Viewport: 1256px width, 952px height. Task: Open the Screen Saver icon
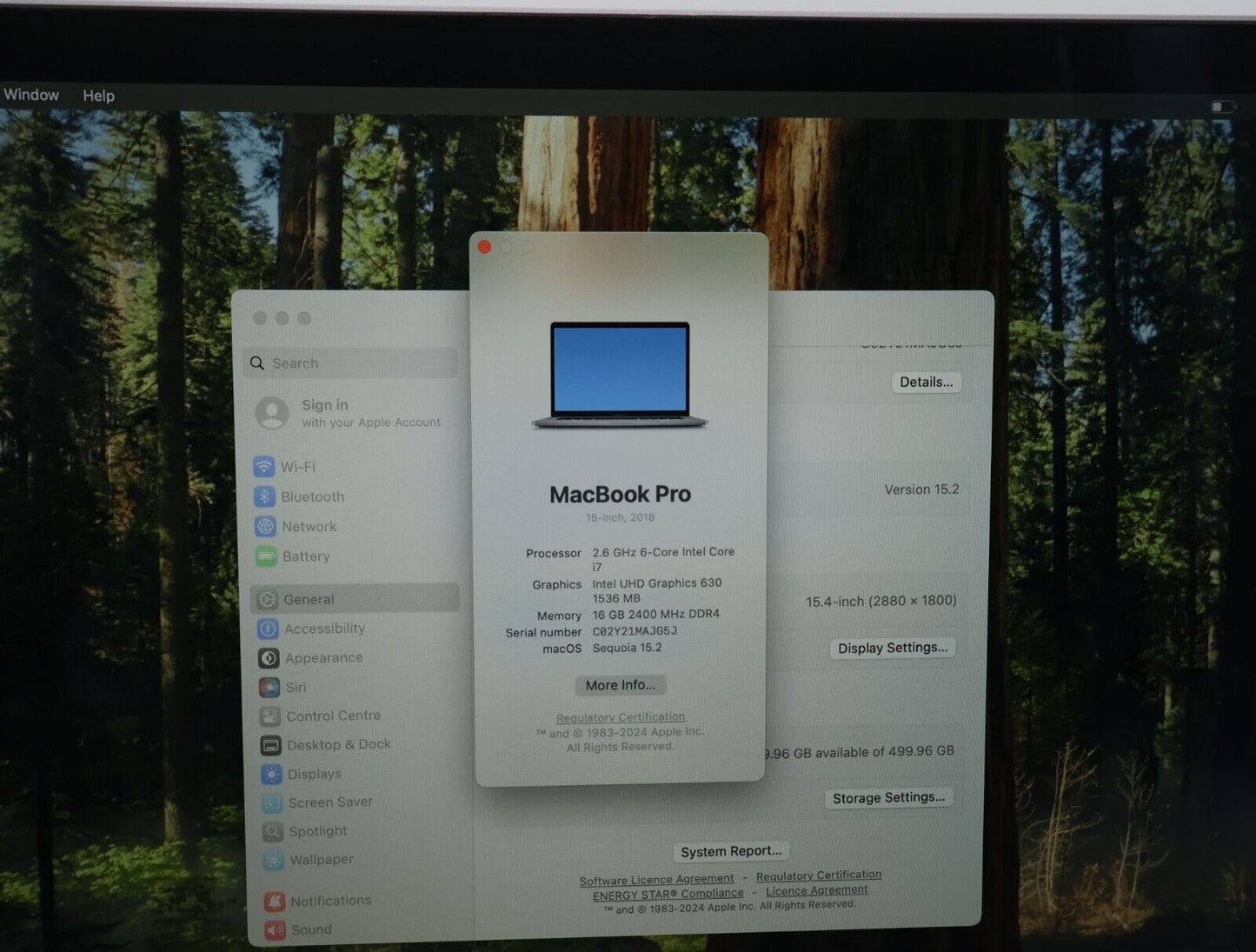272,802
